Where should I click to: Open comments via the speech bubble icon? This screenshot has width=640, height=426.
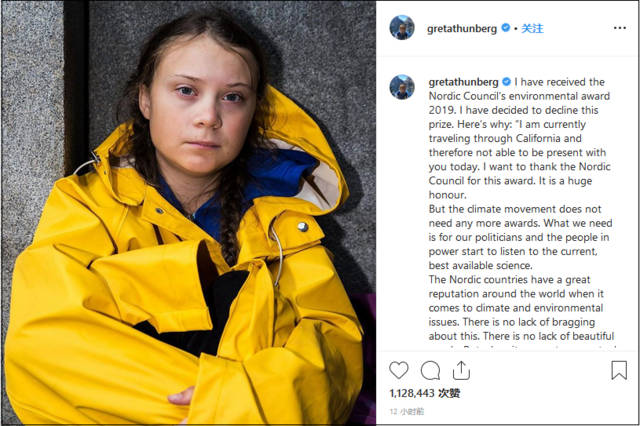click(x=430, y=371)
